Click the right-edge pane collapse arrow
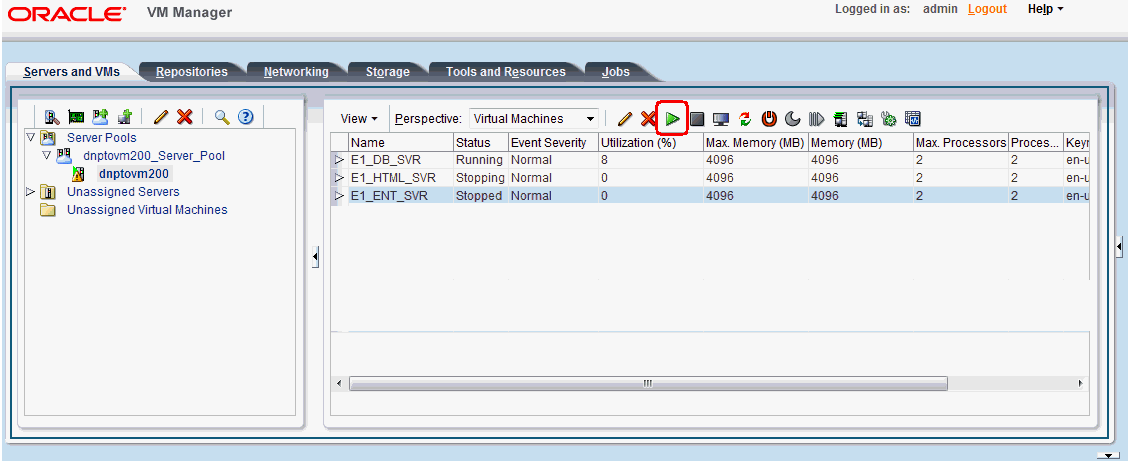This screenshot has height=461, width=1128. (1119, 247)
